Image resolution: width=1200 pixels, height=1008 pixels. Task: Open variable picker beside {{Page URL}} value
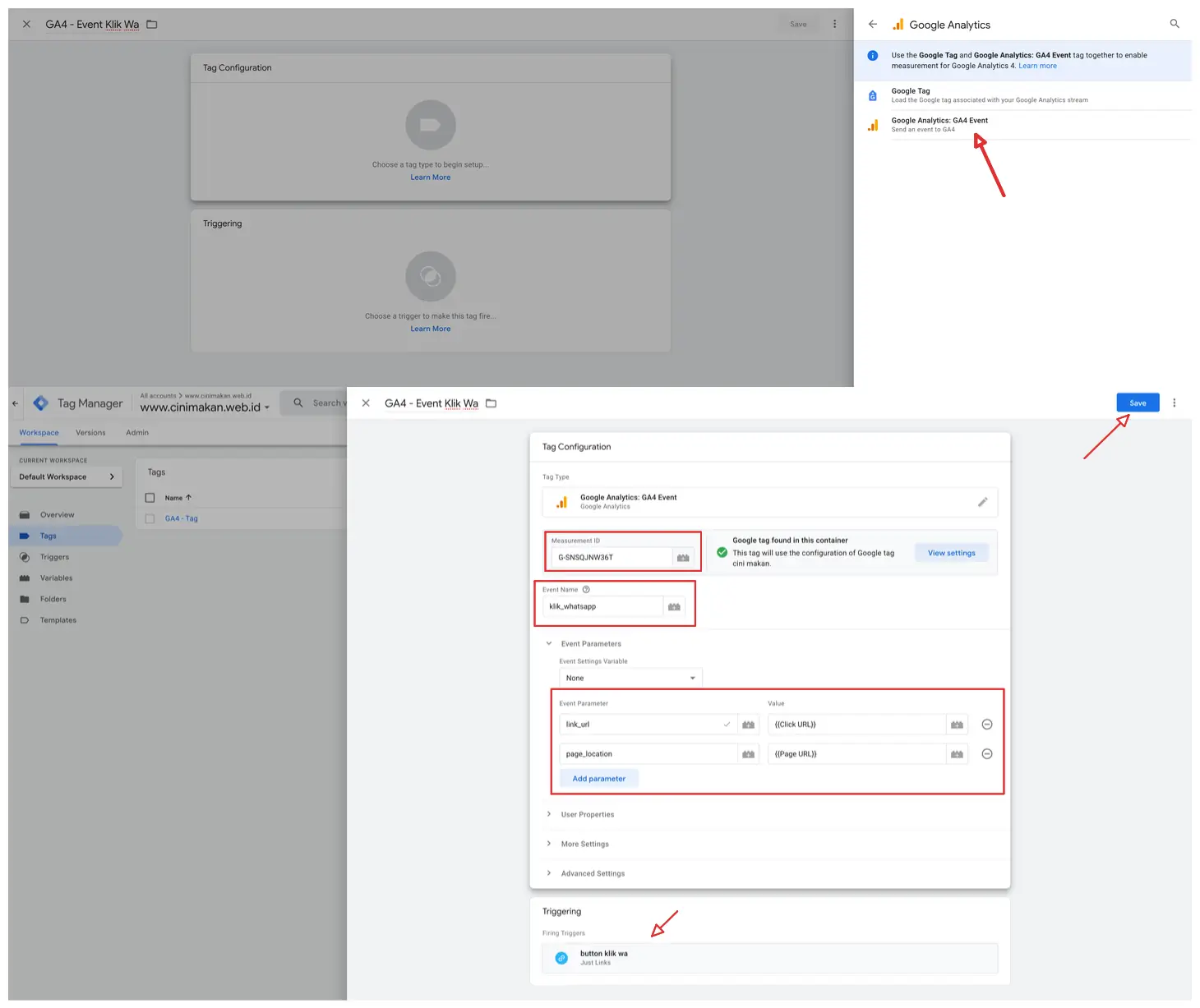point(958,754)
